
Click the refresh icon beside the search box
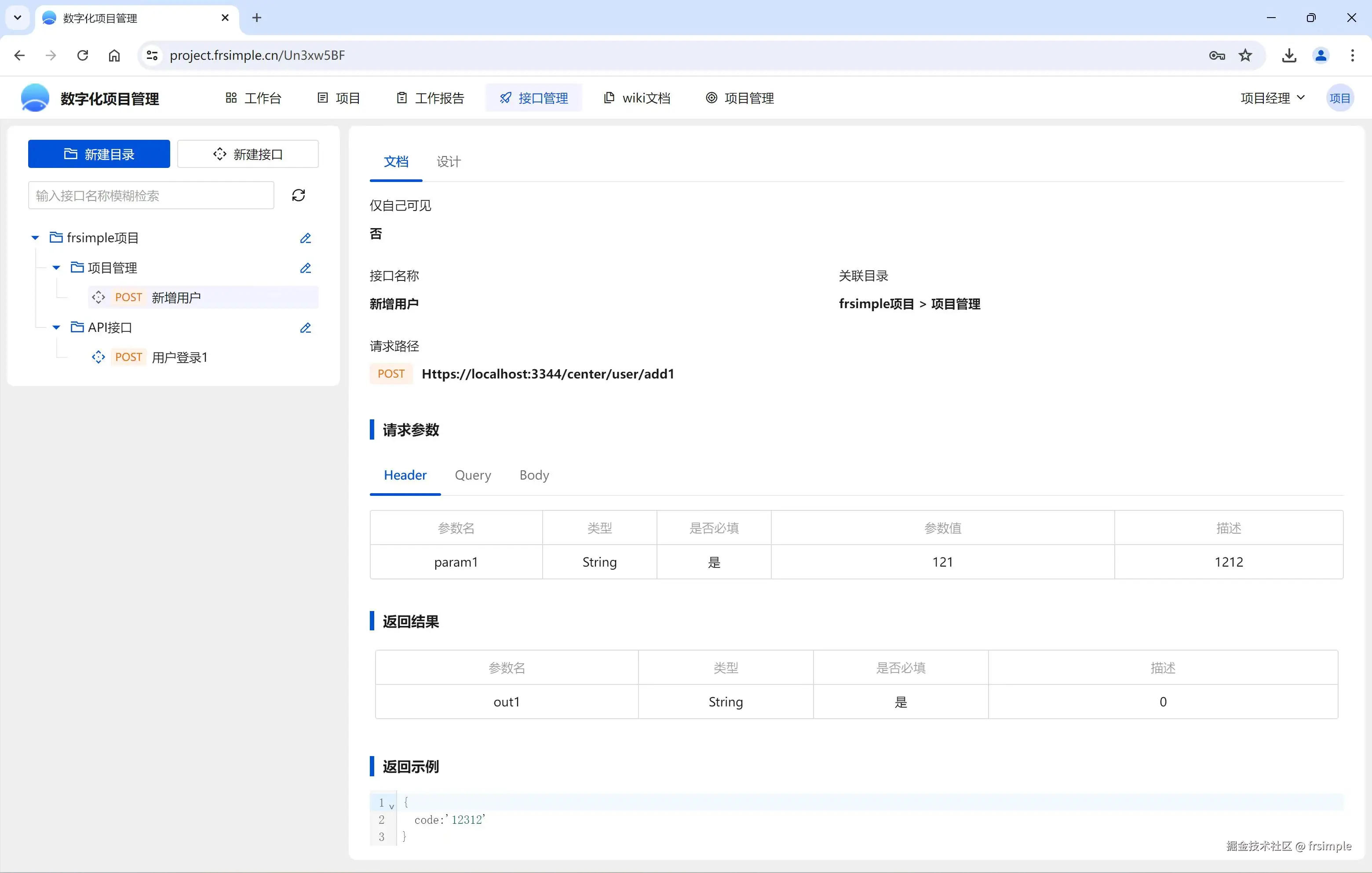pos(299,195)
